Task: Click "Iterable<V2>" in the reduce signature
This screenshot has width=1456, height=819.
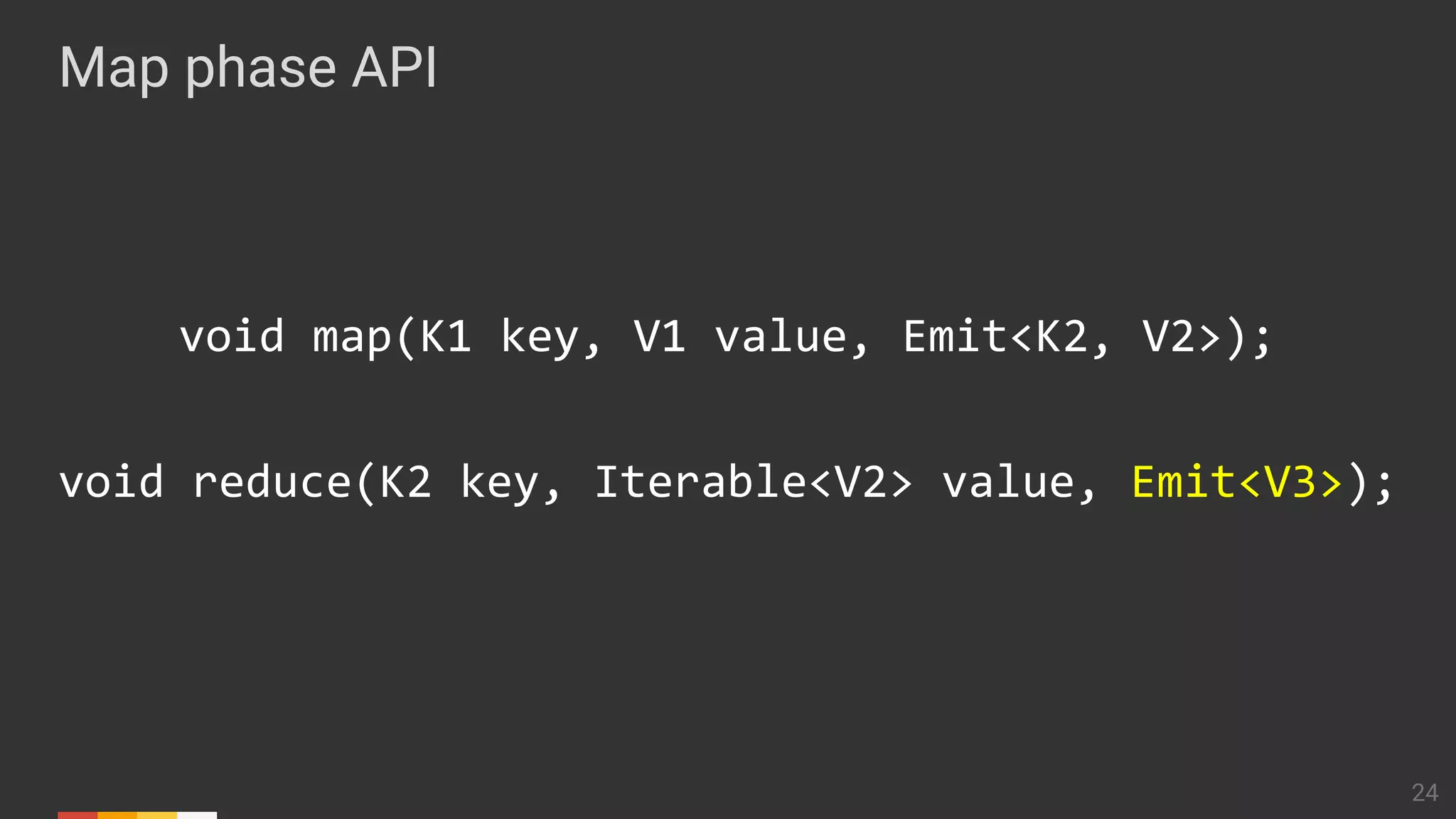Action: pyautogui.click(x=753, y=482)
